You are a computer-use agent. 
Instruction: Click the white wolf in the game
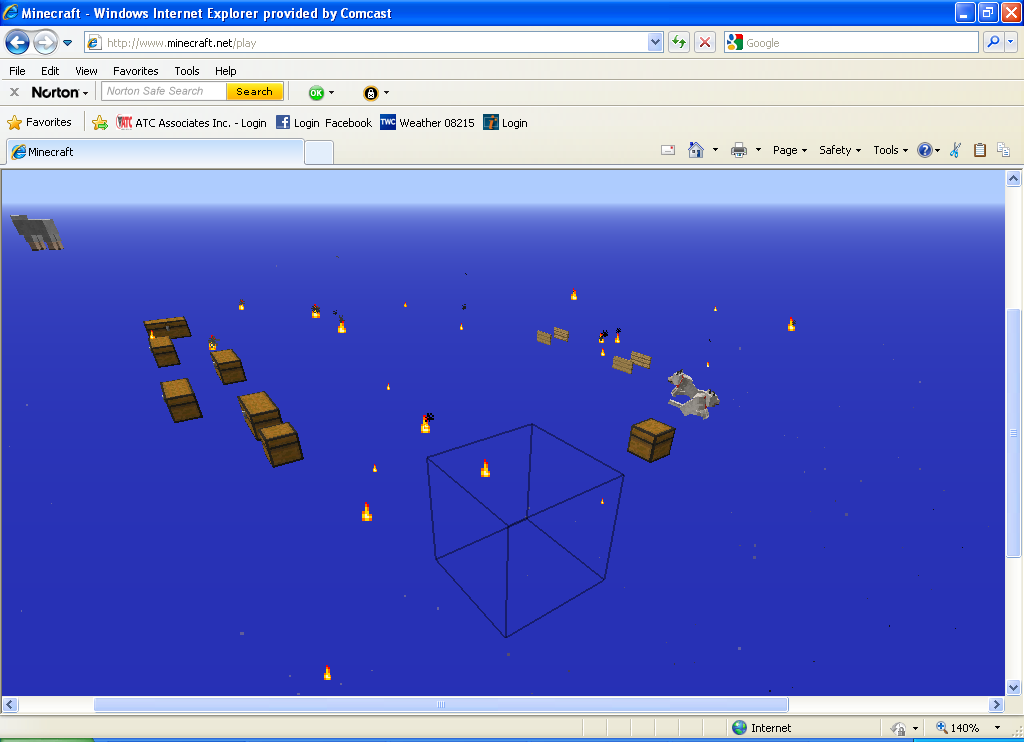(693, 394)
